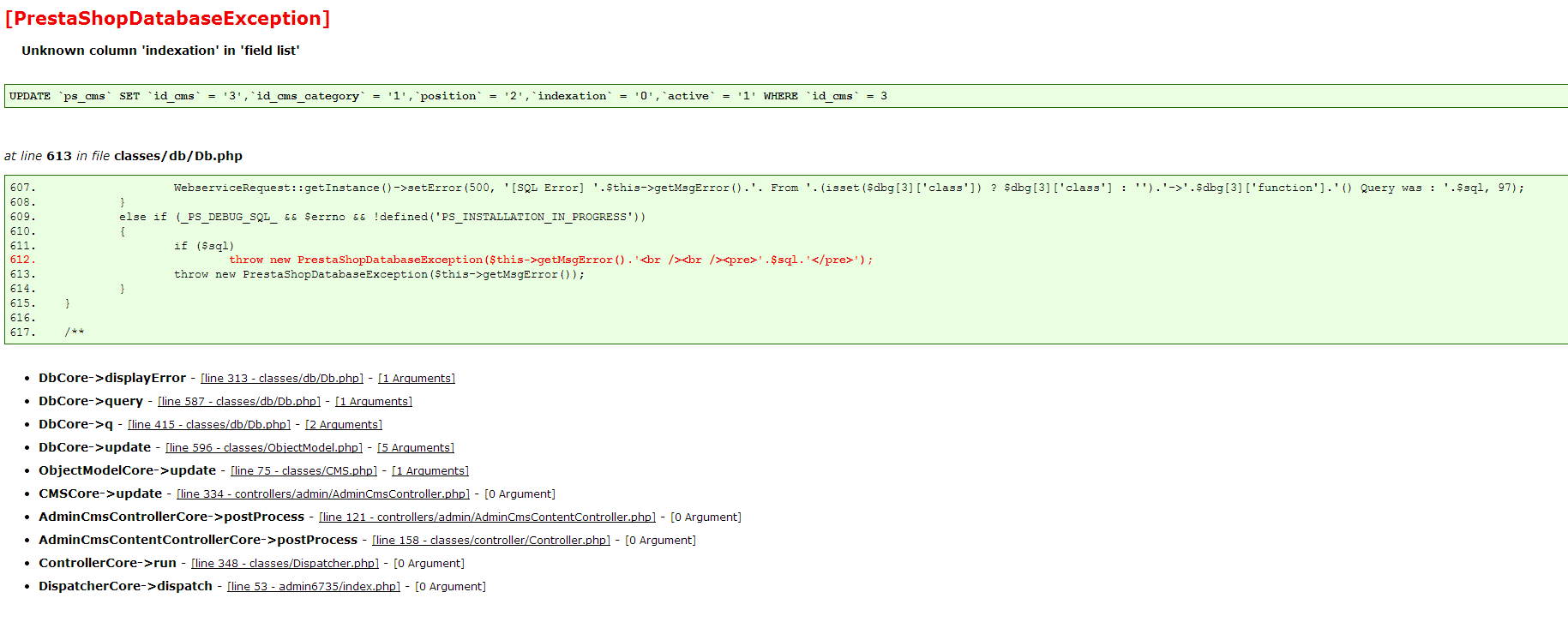Click the Unknown column 'indexation' error message
Viewport: 1568px width, 640px height.
160,51
